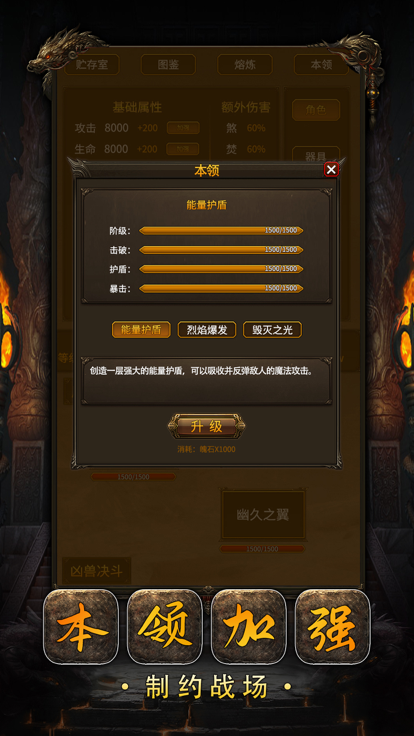Click the 阶级 progress bar

(x=221, y=230)
